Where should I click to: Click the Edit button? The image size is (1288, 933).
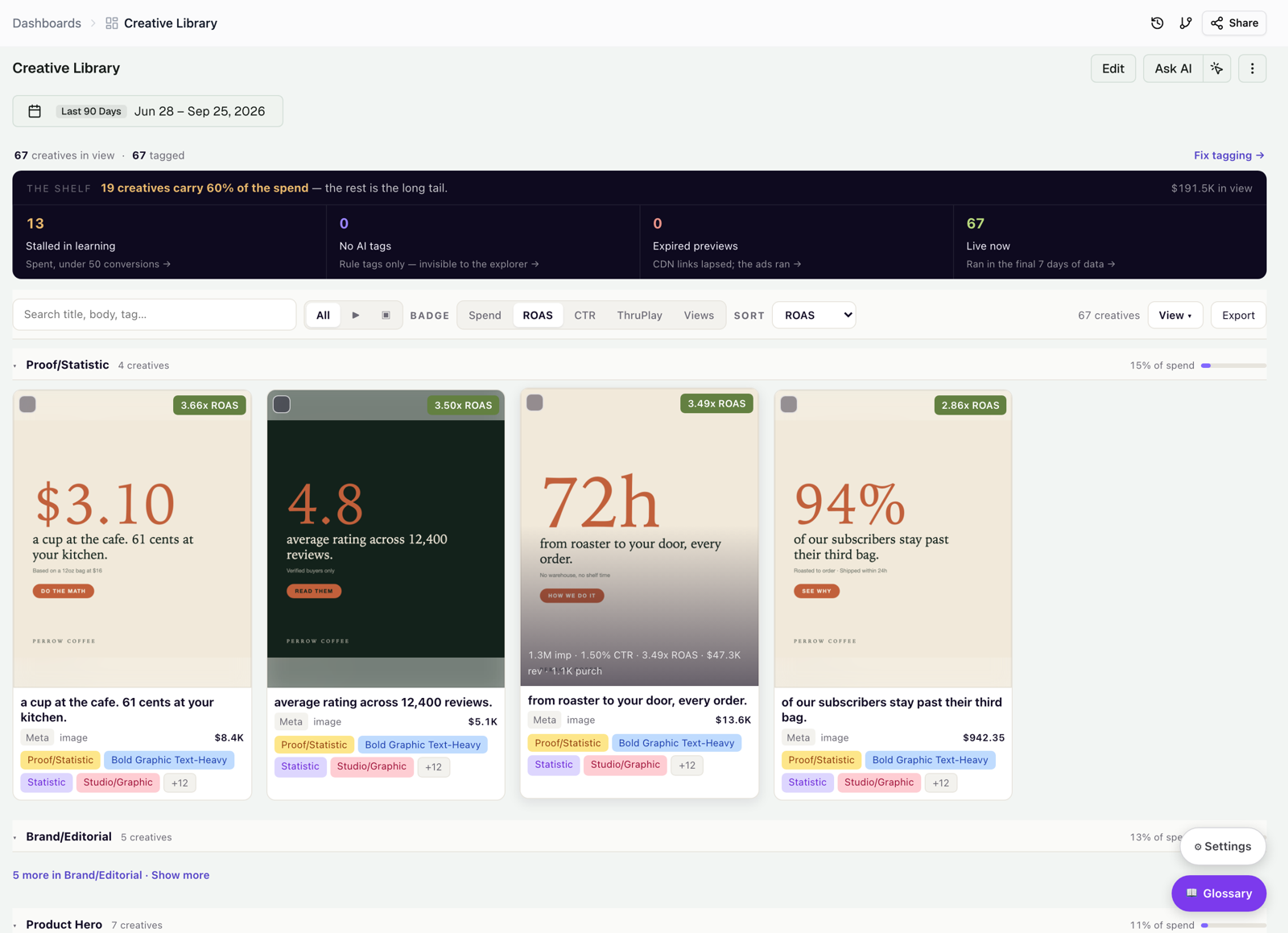[x=1113, y=68]
